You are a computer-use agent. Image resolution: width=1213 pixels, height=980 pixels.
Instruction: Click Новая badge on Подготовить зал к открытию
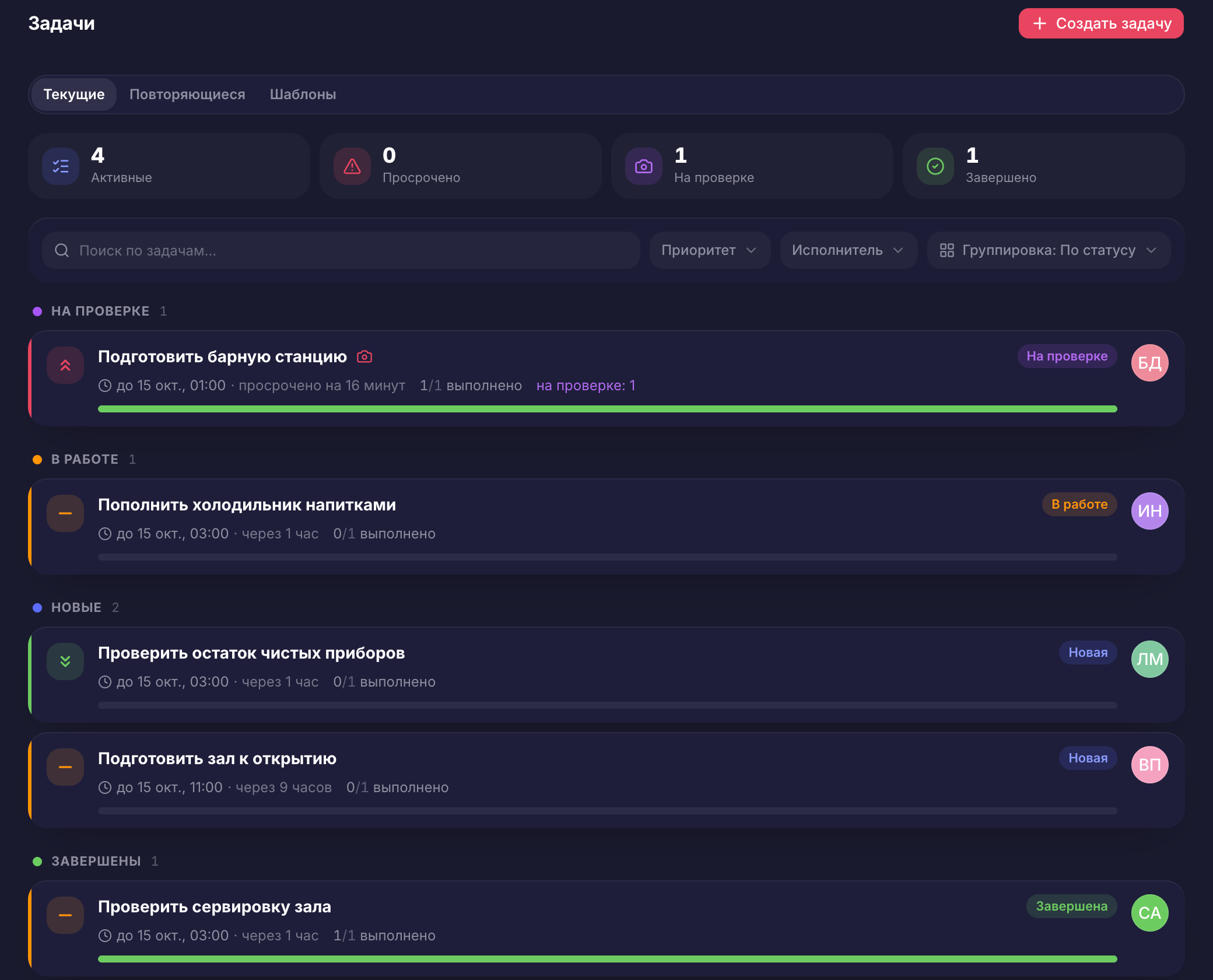point(1088,758)
